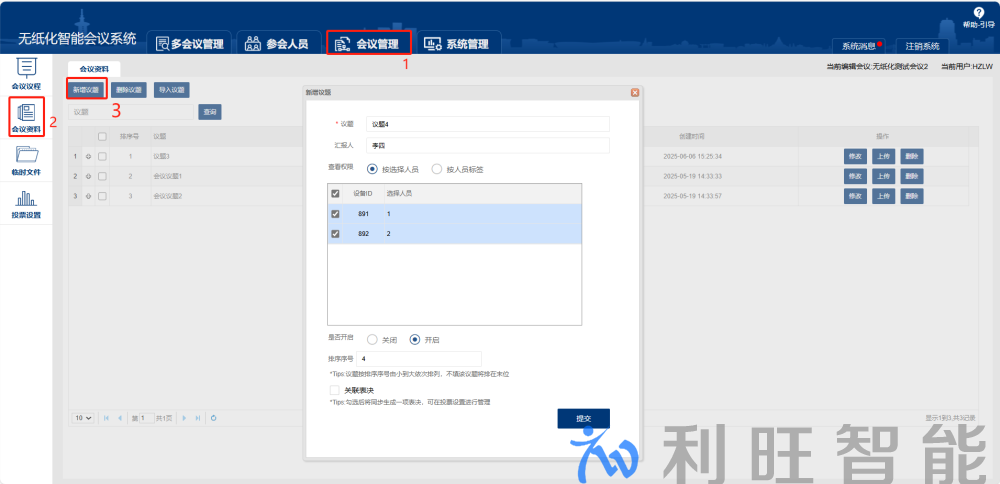Select the 会议资料 content tab
The image size is (1000, 484).
point(94,69)
